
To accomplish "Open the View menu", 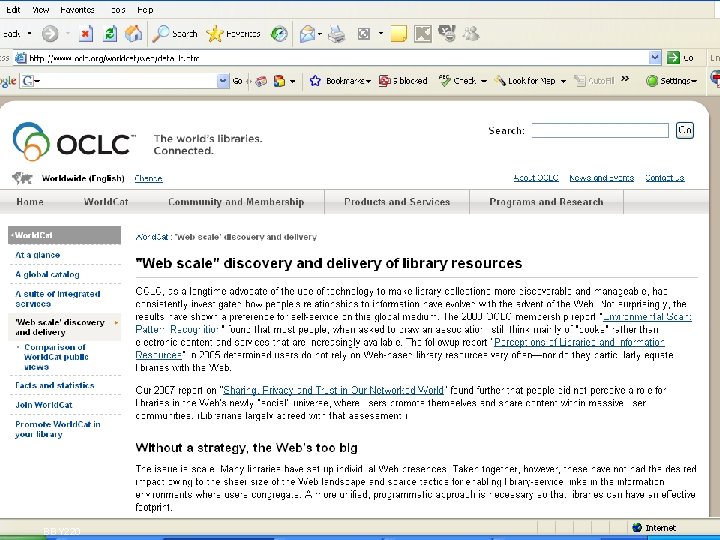I will [40, 10].
